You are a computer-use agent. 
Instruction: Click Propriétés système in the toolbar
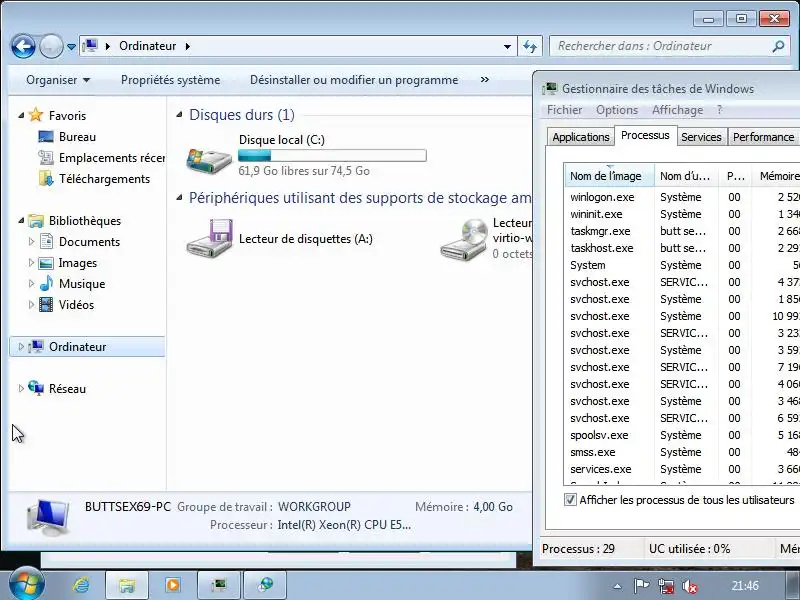pos(170,80)
